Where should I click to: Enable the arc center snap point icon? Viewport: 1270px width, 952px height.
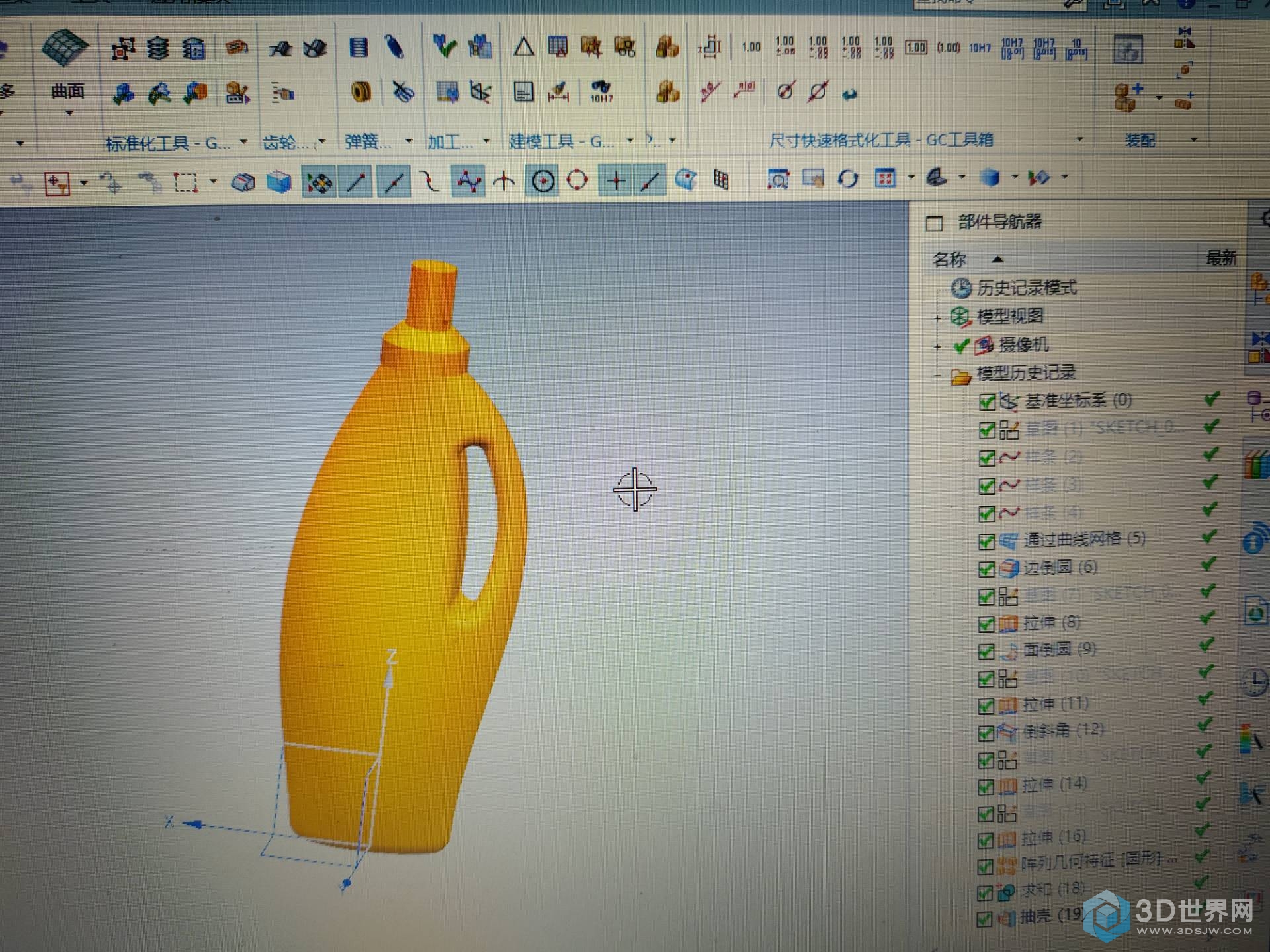pos(543,180)
